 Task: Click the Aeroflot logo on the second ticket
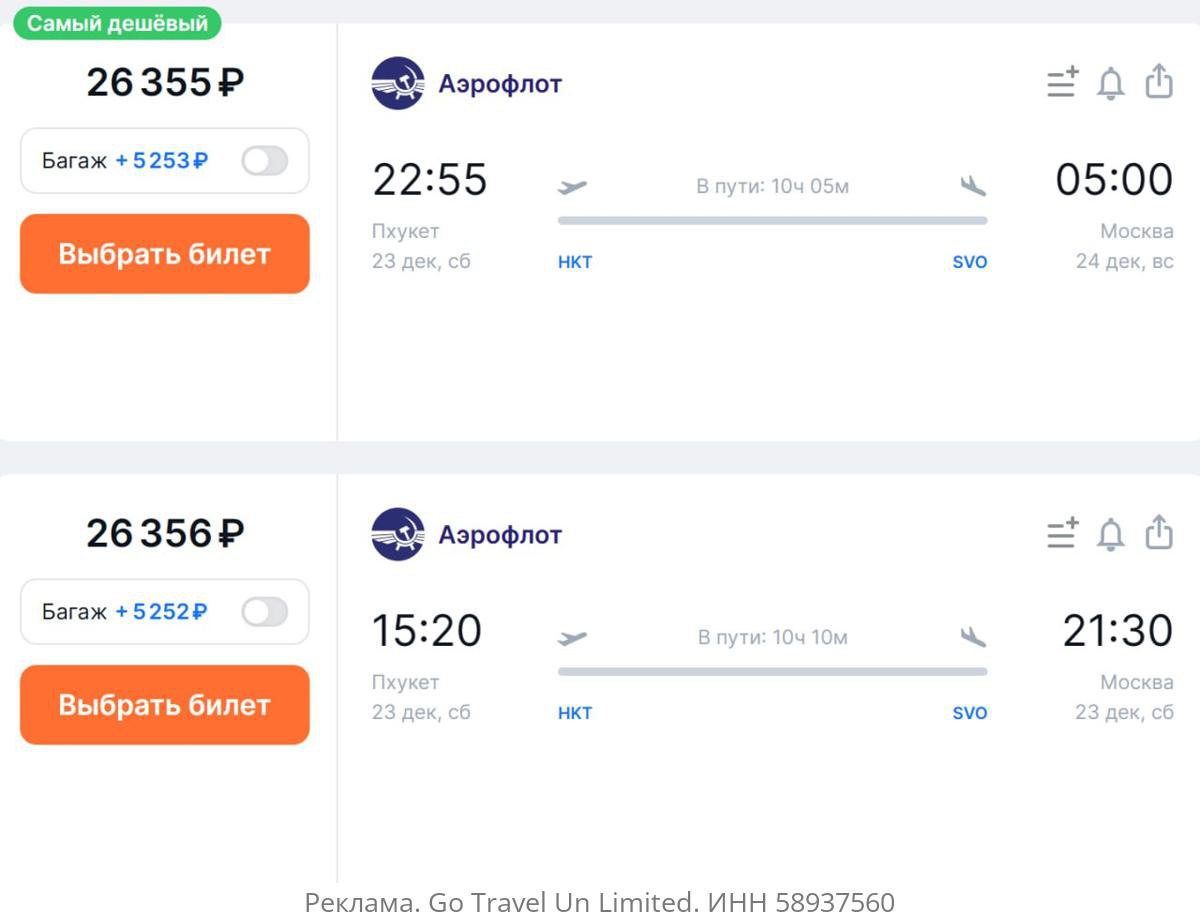pos(398,534)
